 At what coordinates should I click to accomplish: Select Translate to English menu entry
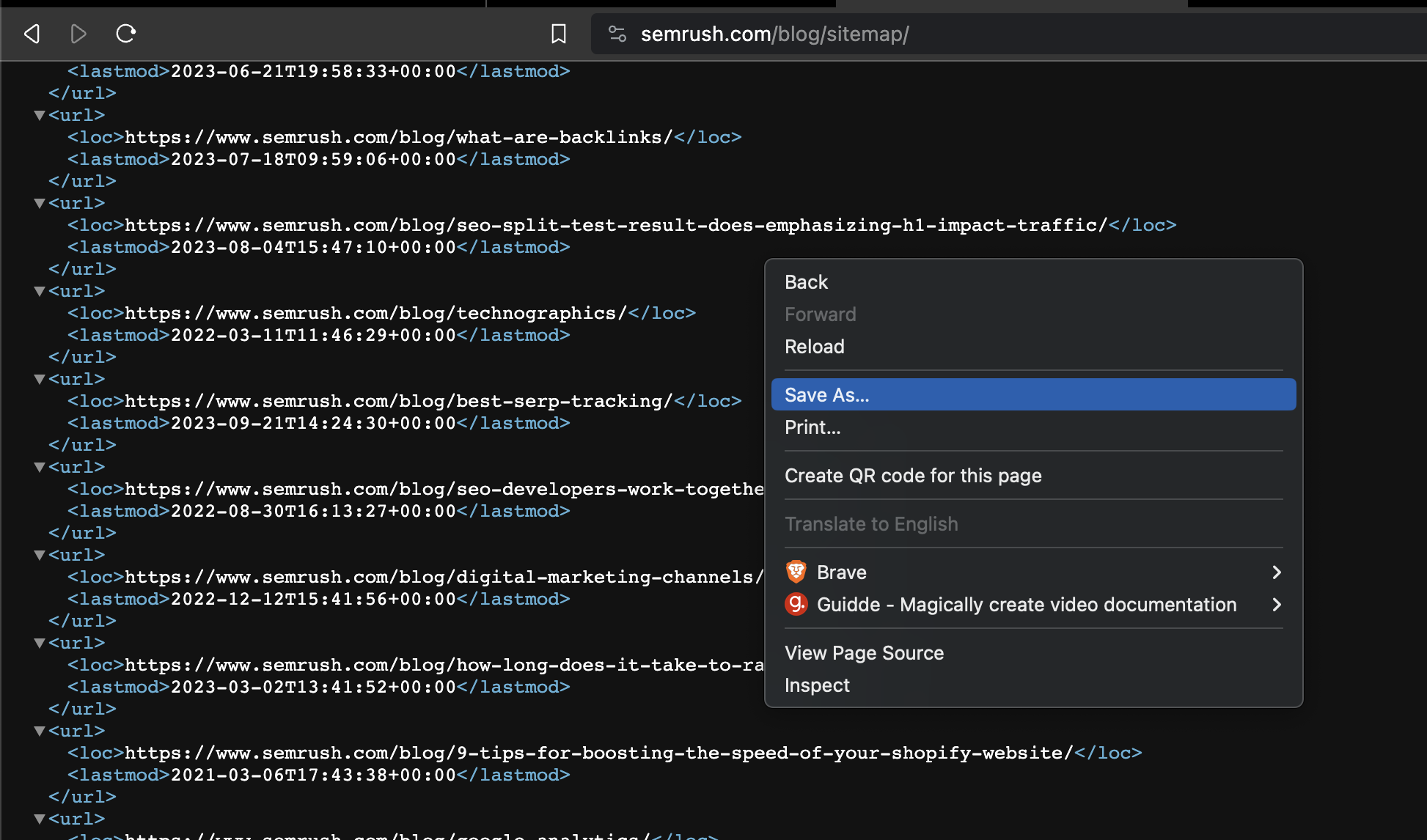(x=1033, y=524)
